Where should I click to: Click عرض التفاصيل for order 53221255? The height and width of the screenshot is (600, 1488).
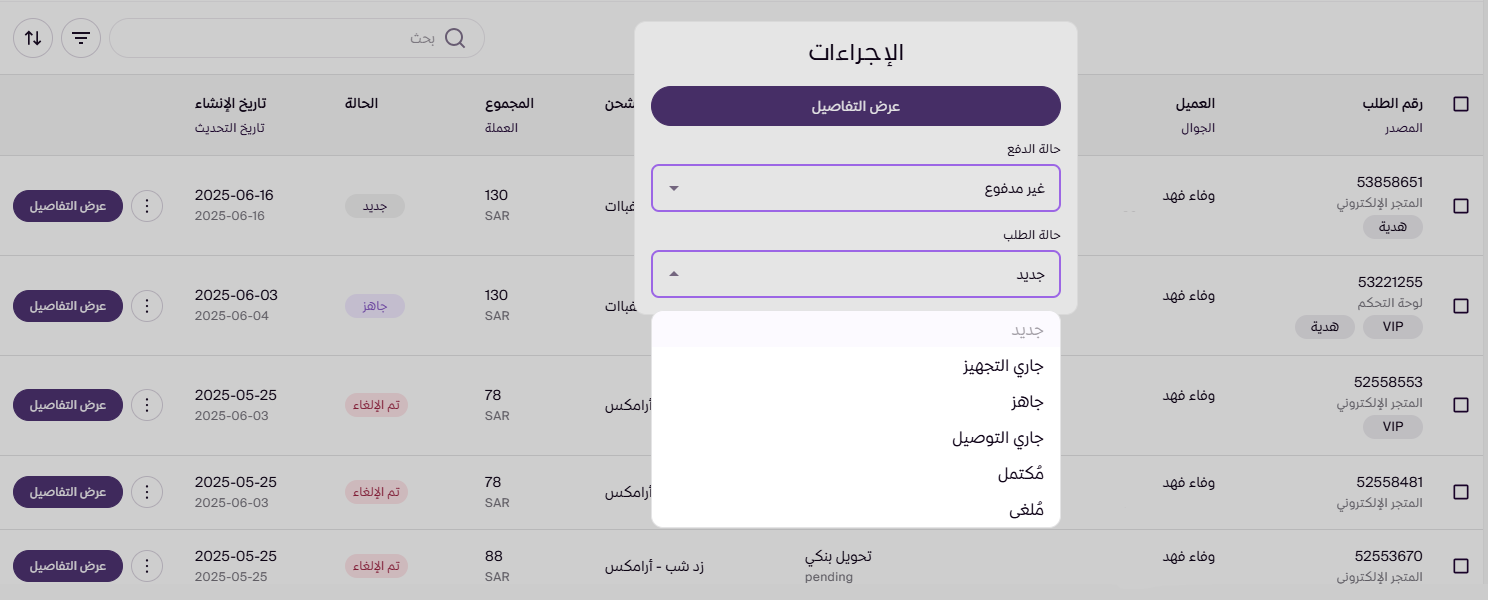pyautogui.click(x=68, y=305)
